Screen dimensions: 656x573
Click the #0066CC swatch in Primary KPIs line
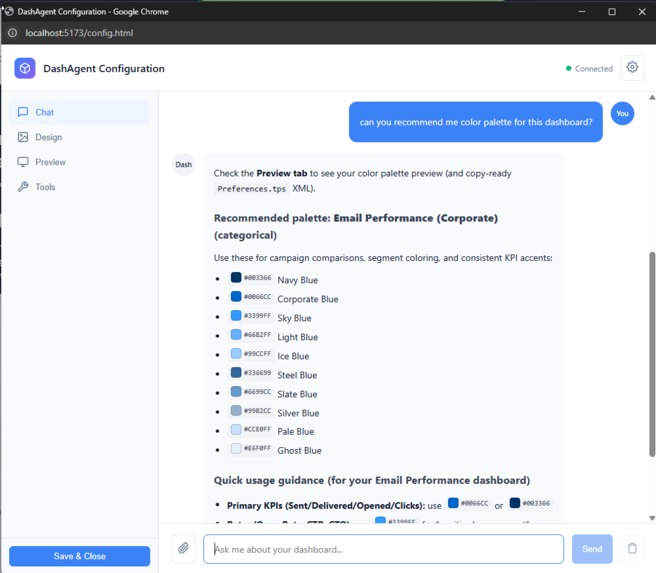click(x=453, y=503)
